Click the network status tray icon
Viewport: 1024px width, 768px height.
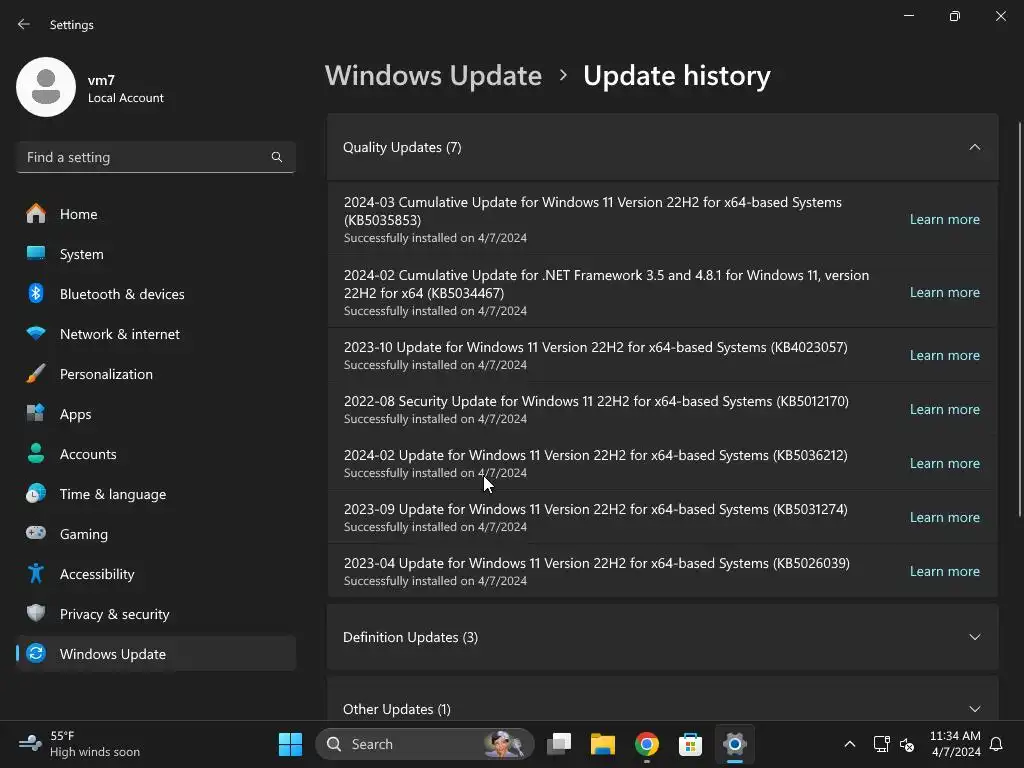(882, 744)
